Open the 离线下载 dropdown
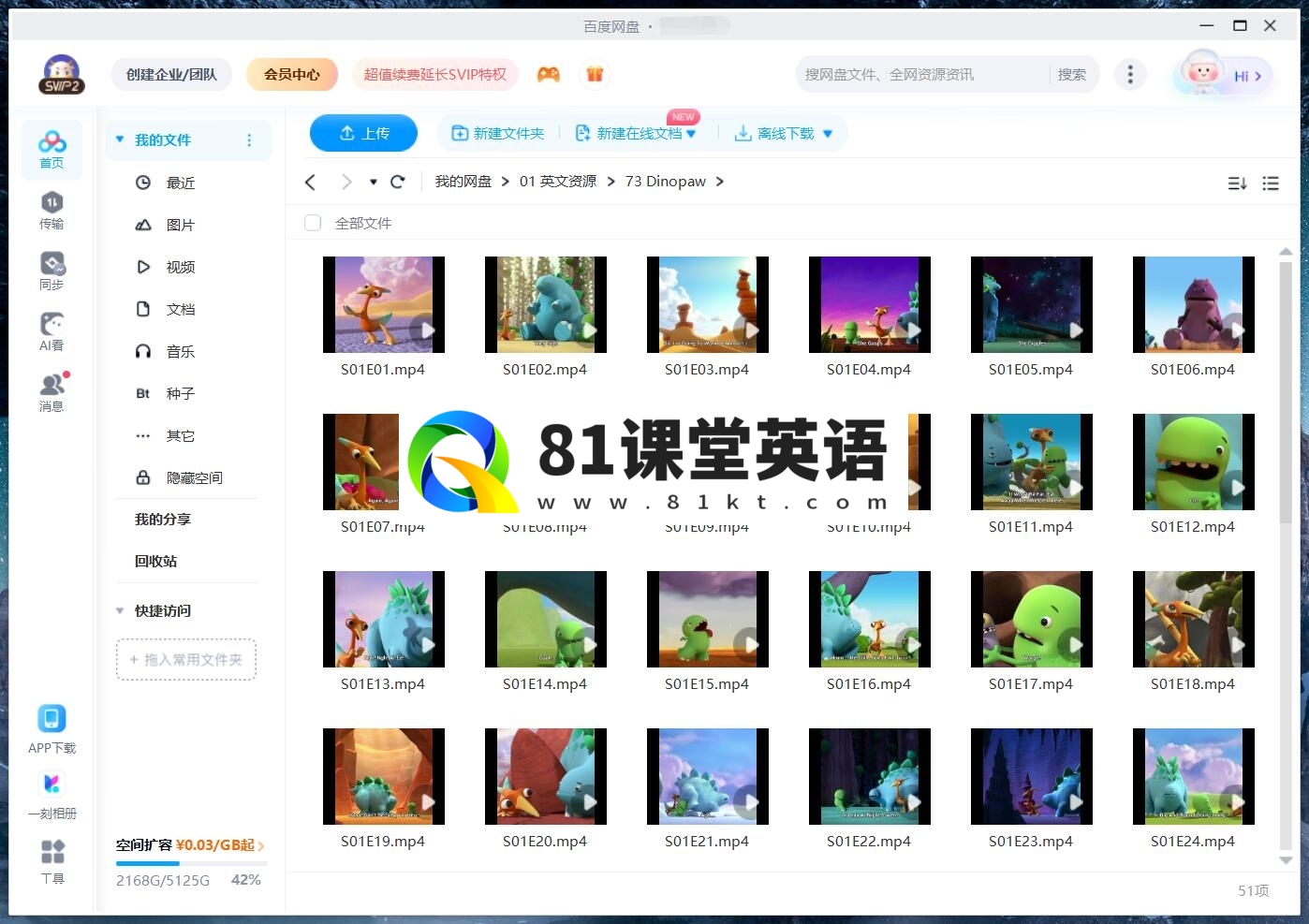Viewport: 1309px width, 924px height. (828, 134)
